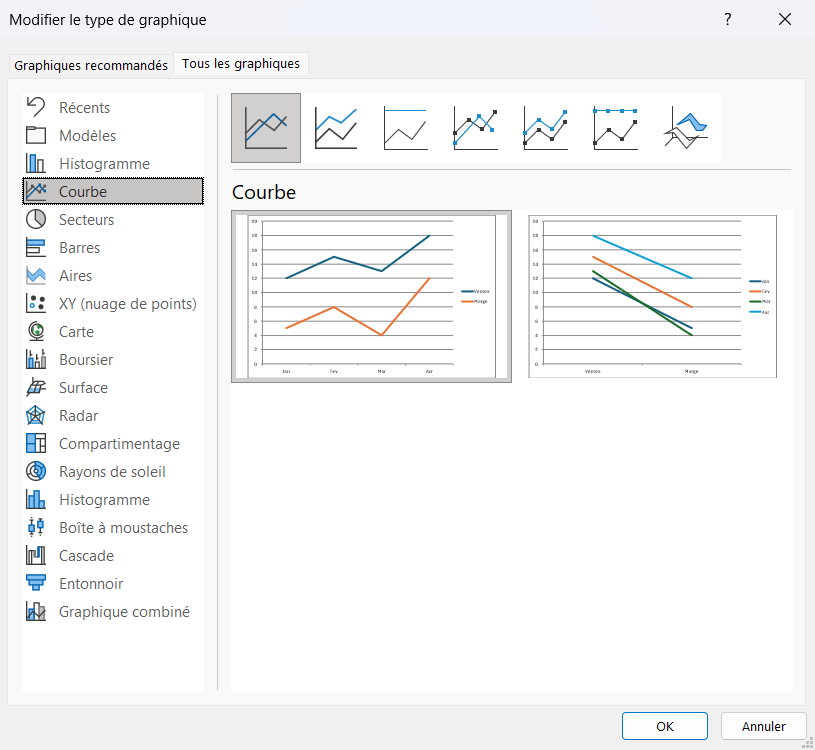The width and height of the screenshot is (815, 750).
Task: Select the Graphique combiné category
Action: click(113, 612)
